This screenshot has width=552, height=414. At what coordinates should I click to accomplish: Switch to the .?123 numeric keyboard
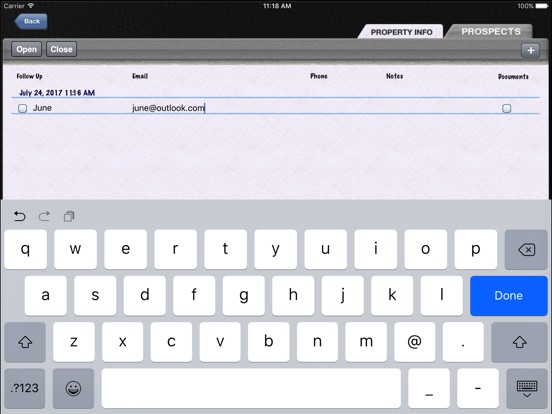(25, 388)
